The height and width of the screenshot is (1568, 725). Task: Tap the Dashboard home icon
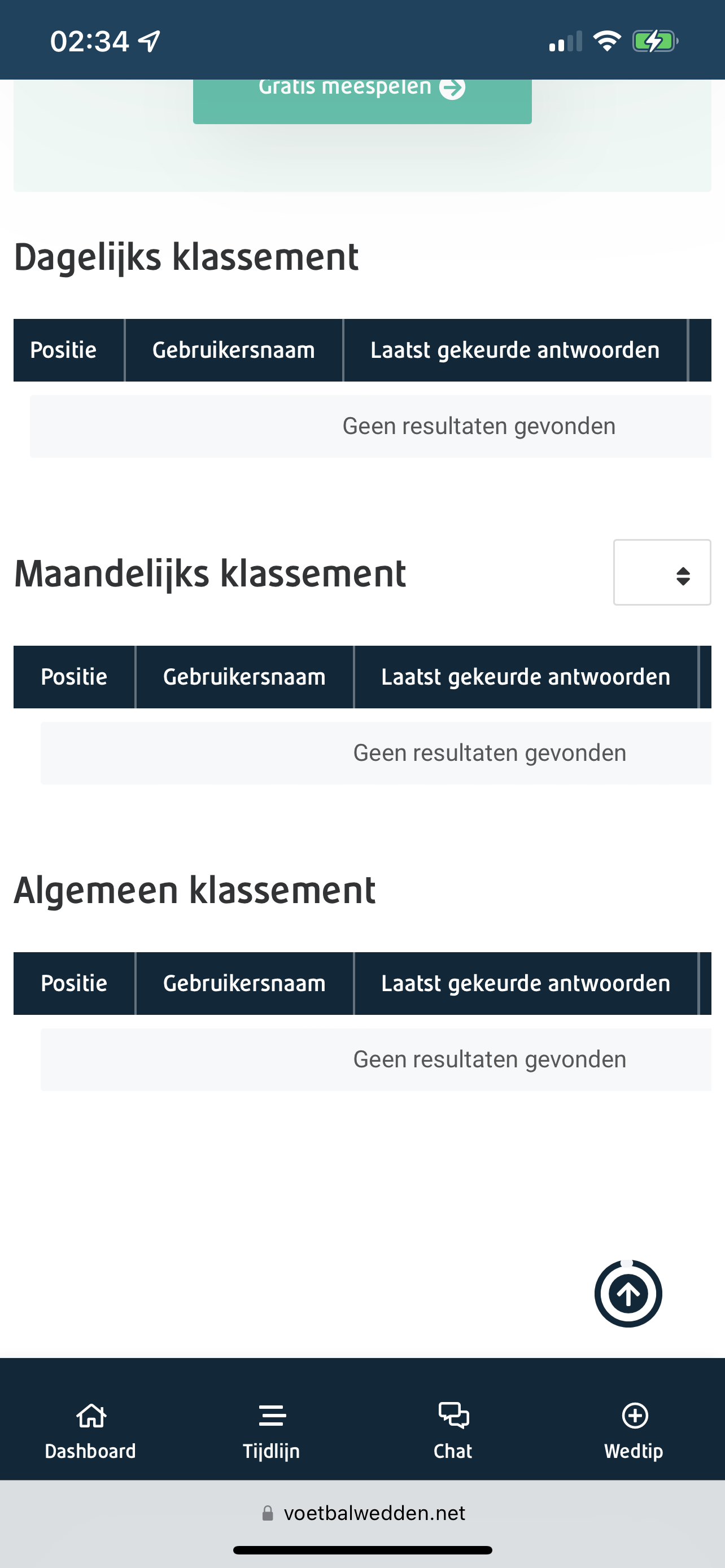point(91,1415)
